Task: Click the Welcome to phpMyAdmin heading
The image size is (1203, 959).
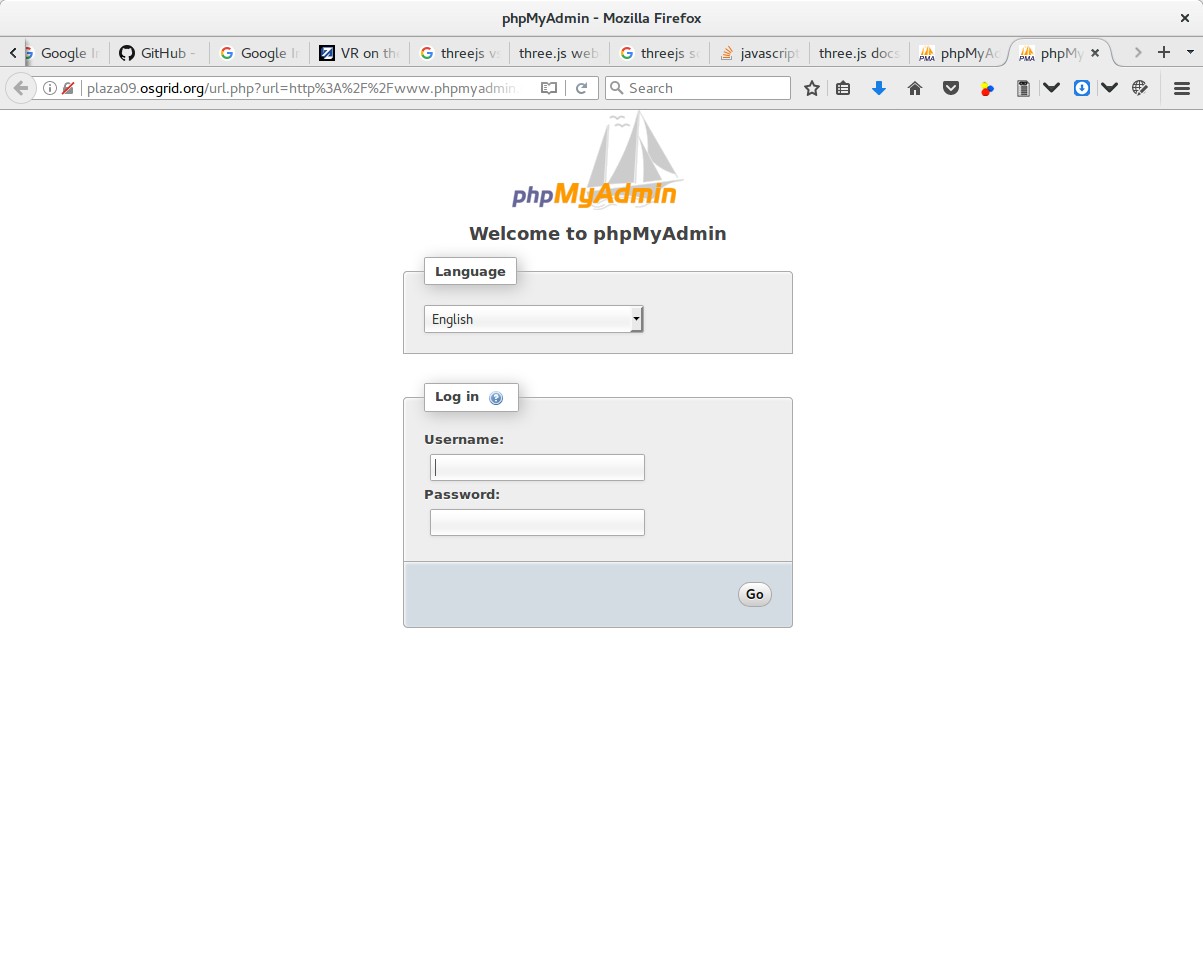Action: coord(598,234)
